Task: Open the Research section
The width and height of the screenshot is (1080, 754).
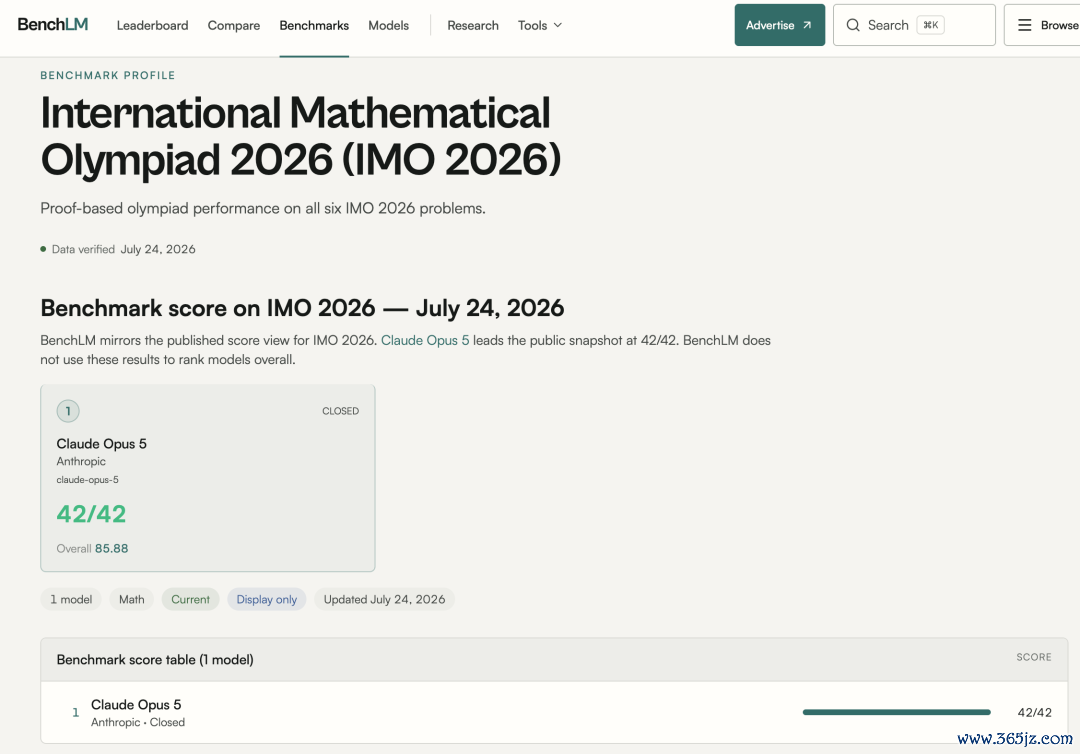Action: pyautogui.click(x=472, y=25)
